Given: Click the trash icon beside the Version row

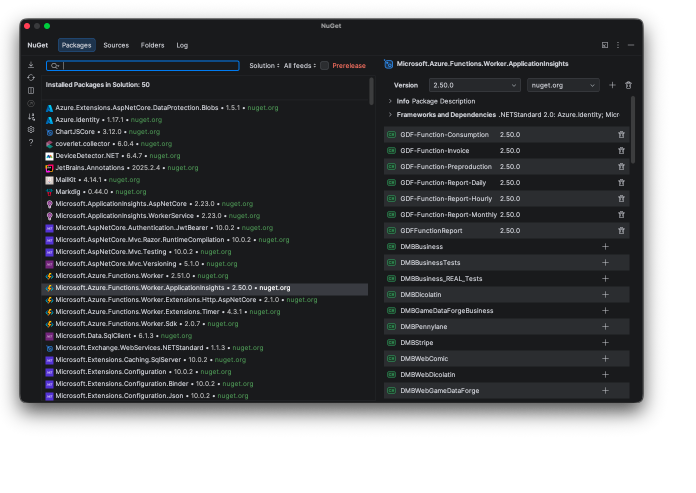Looking at the screenshot, I should pos(629,85).
